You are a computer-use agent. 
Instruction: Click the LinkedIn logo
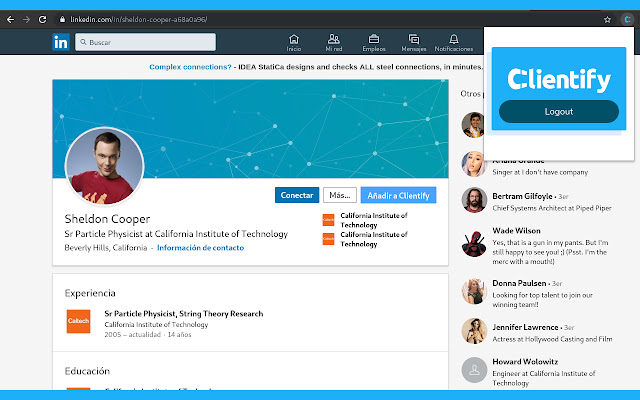(61, 42)
